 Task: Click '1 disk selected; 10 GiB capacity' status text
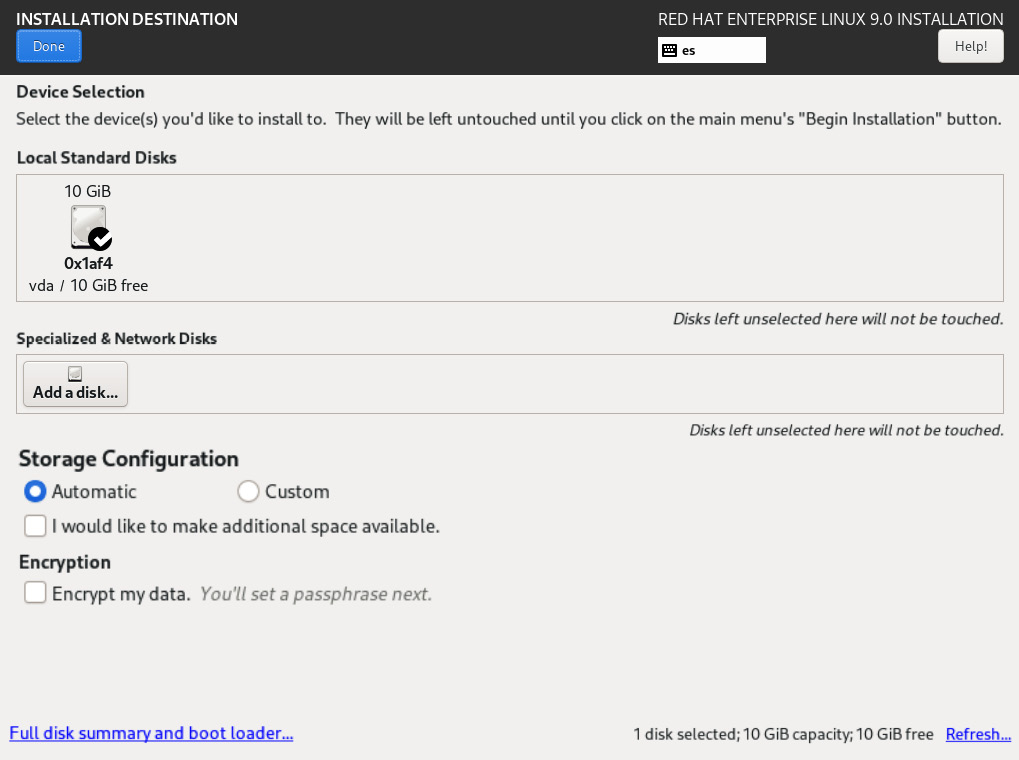(x=742, y=734)
